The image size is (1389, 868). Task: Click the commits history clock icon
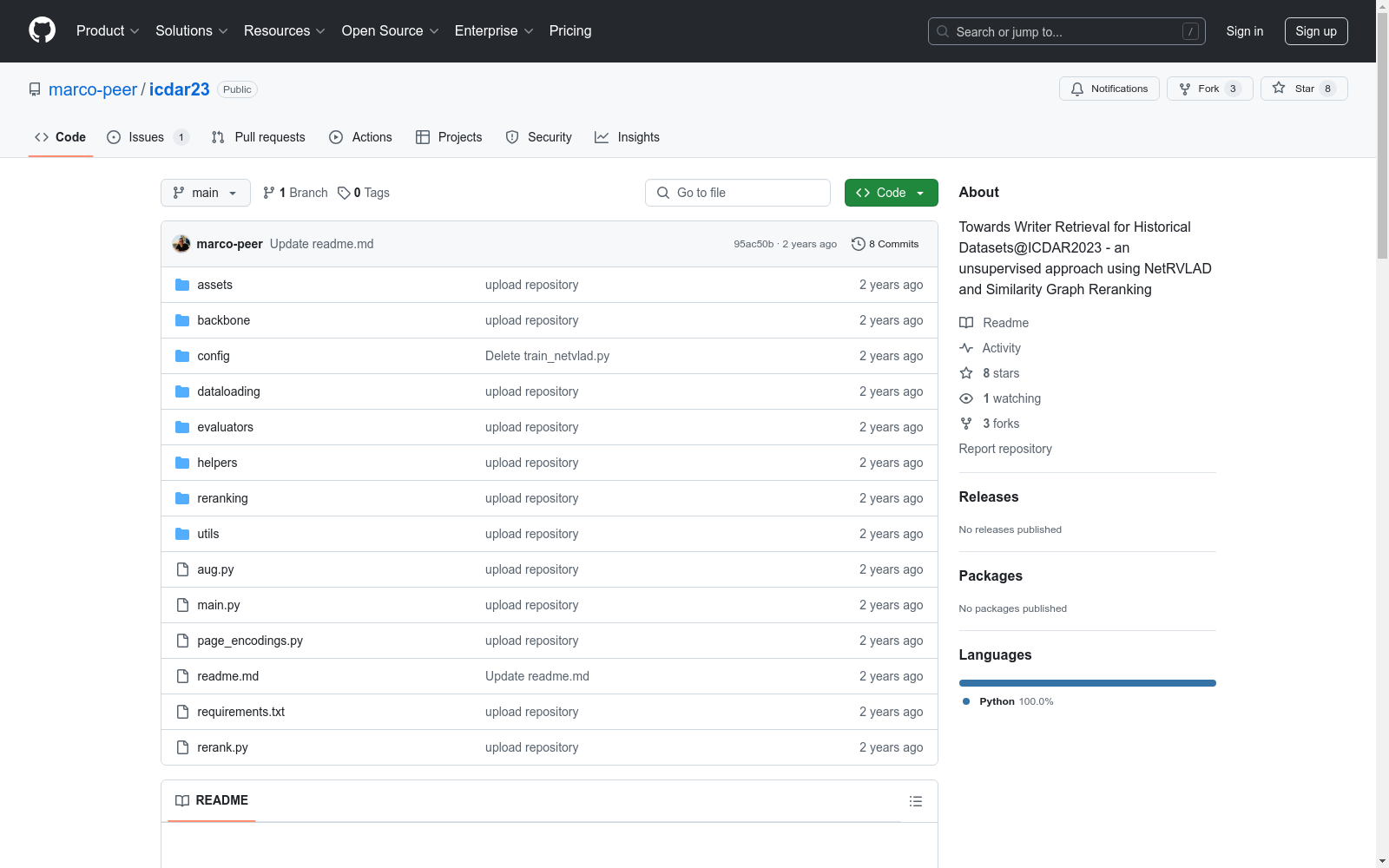point(859,244)
